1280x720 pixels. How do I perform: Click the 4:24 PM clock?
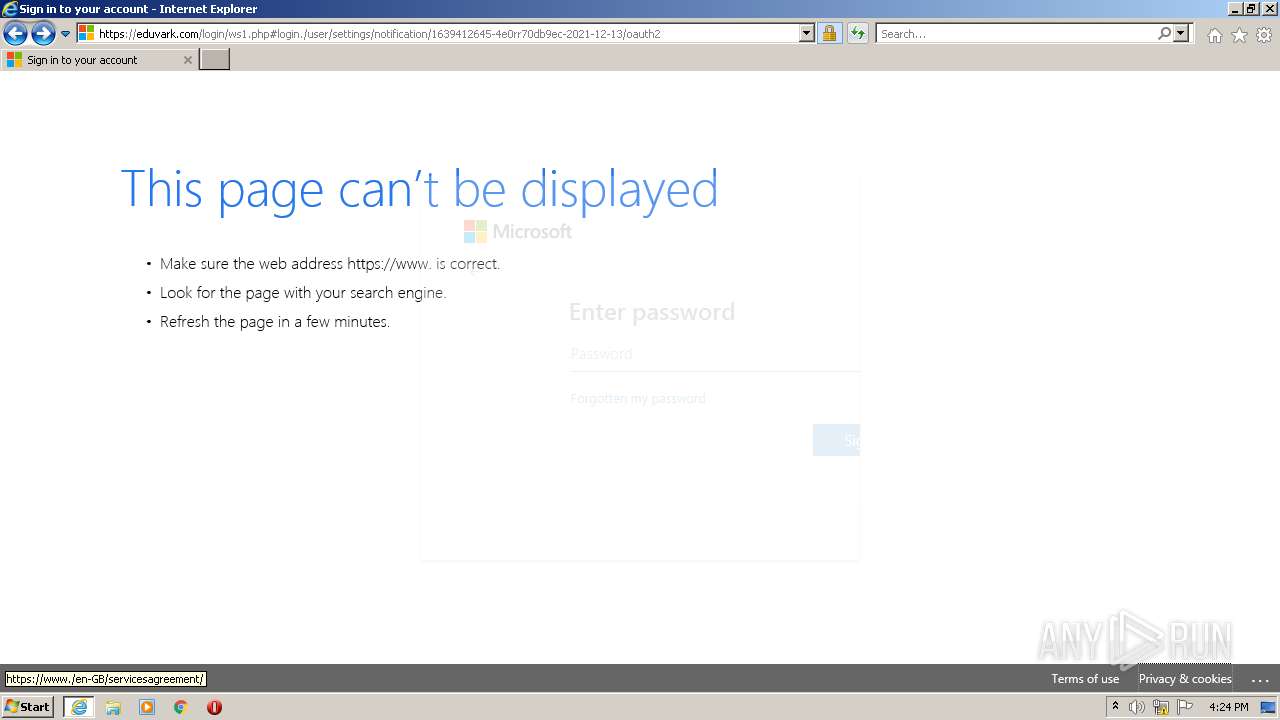click(x=1228, y=707)
